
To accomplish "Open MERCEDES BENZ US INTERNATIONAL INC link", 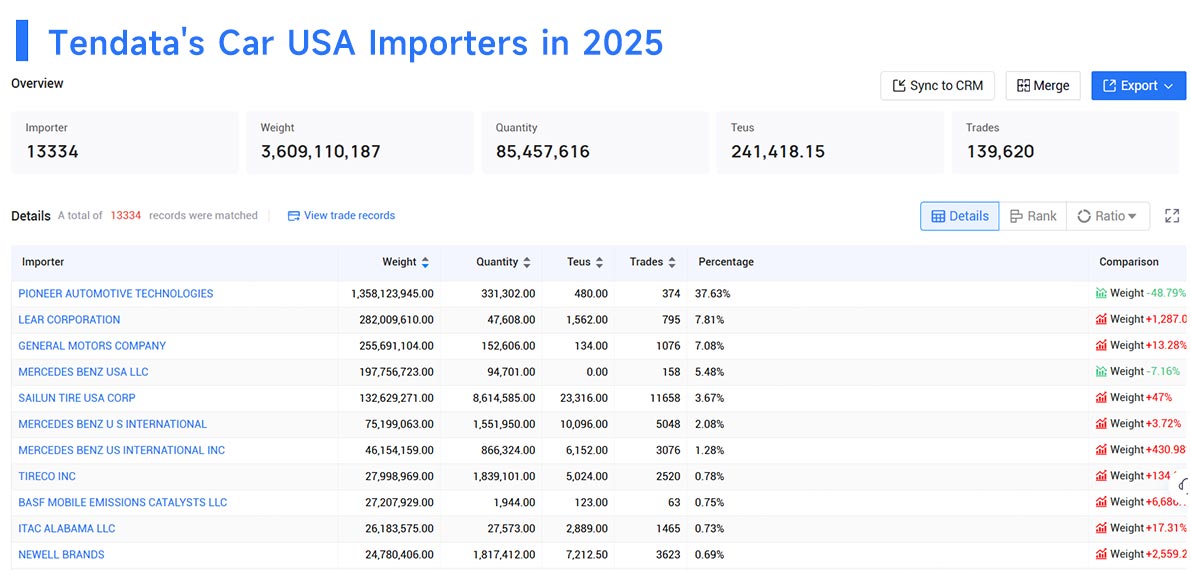I will point(121,450).
